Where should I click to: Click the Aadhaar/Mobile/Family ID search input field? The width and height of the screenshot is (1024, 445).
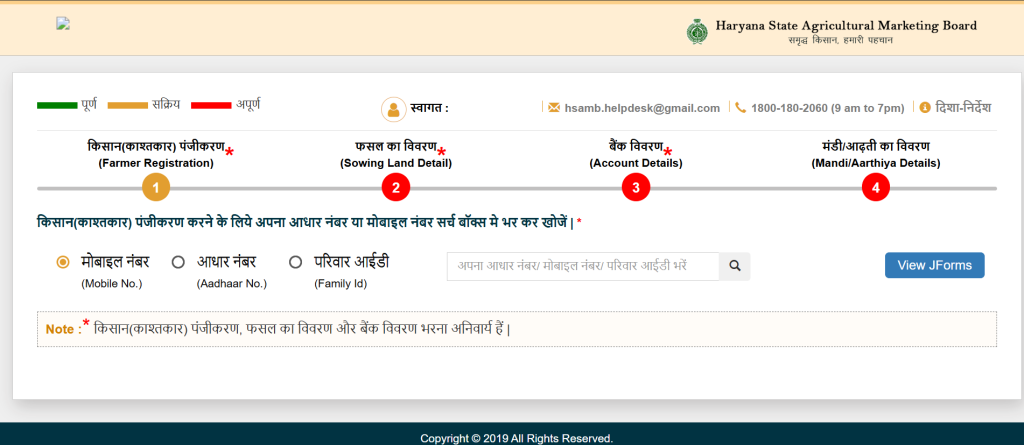coord(583,266)
